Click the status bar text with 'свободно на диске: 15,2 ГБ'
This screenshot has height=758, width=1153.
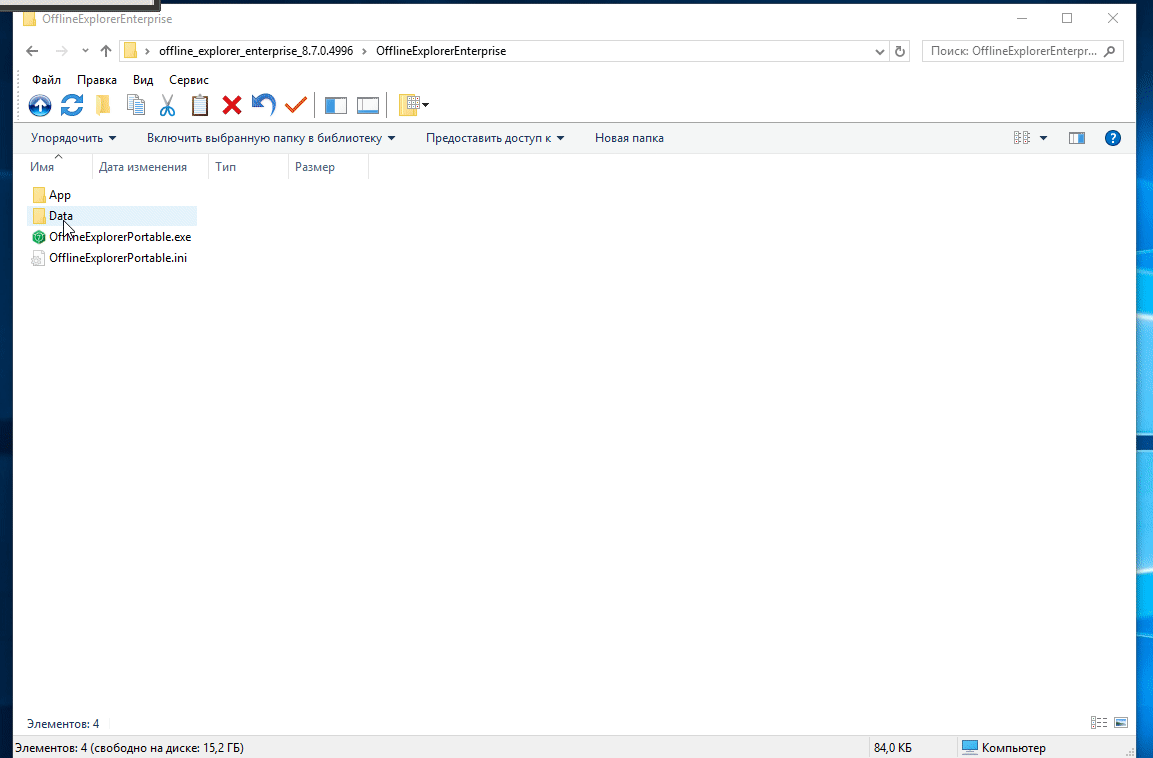tap(129, 748)
